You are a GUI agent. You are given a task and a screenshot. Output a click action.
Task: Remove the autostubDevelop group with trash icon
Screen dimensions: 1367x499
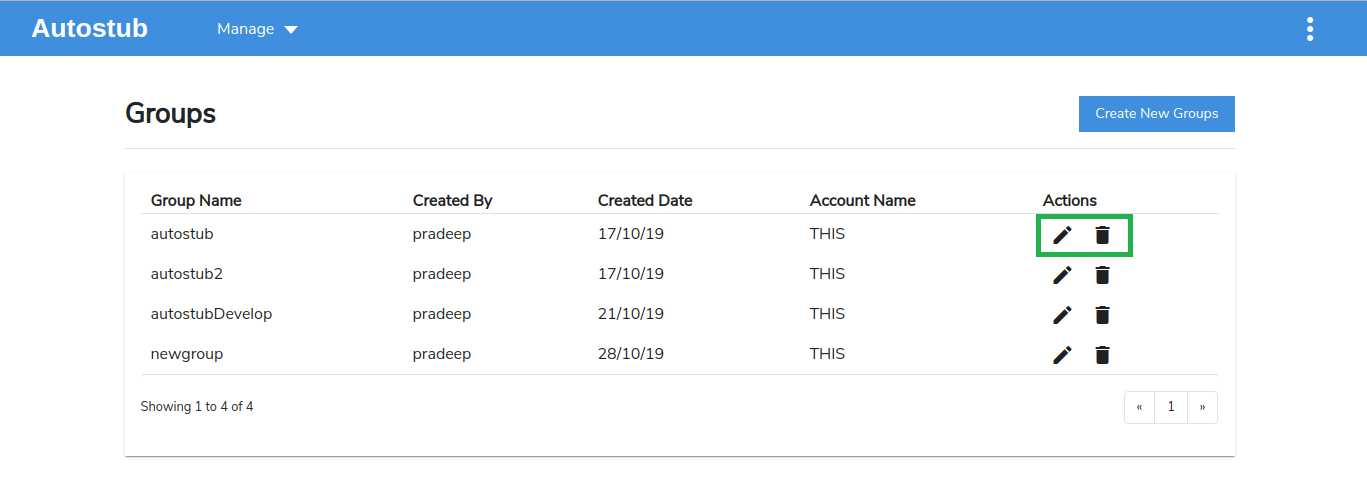click(1102, 315)
